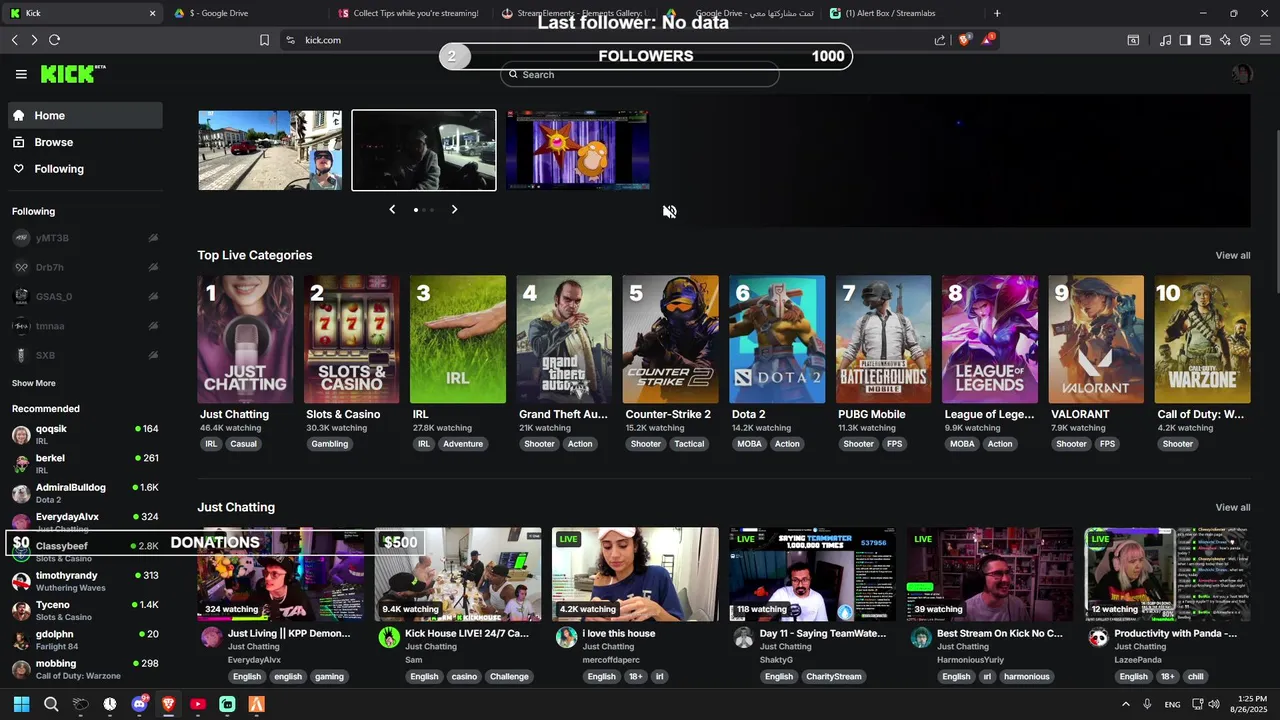This screenshot has height=720, width=1280.
Task: Click View all for Top Live Categories
Action: tap(1232, 255)
